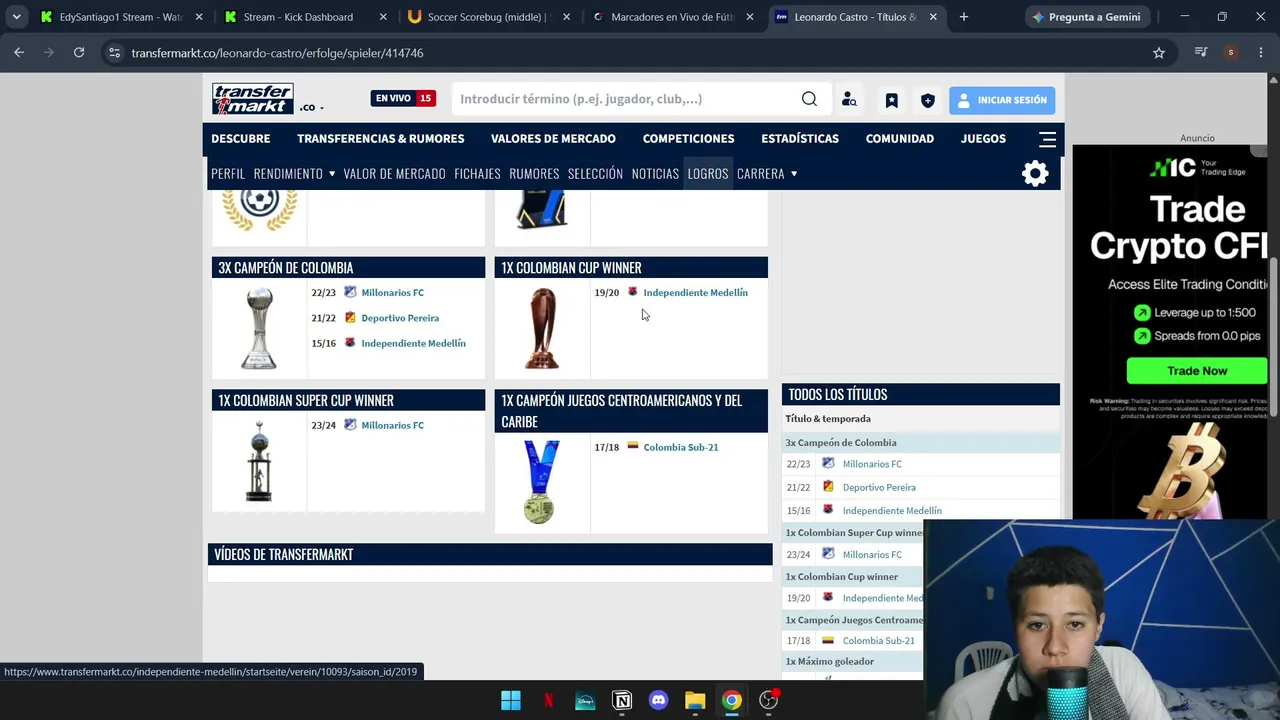
Task: Open TRANSFERENCIAS & RUMORES menu
Action: click(x=381, y=139)
